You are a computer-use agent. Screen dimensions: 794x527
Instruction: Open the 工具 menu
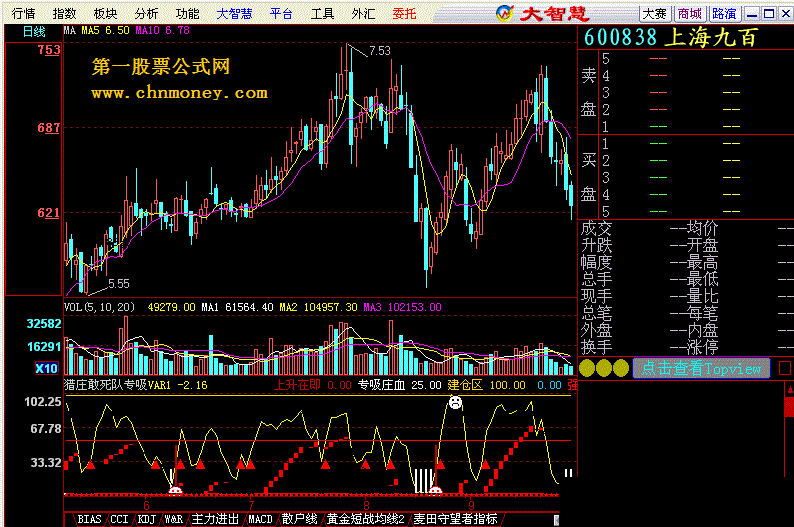pyautogui.click(x=322, y=14)
